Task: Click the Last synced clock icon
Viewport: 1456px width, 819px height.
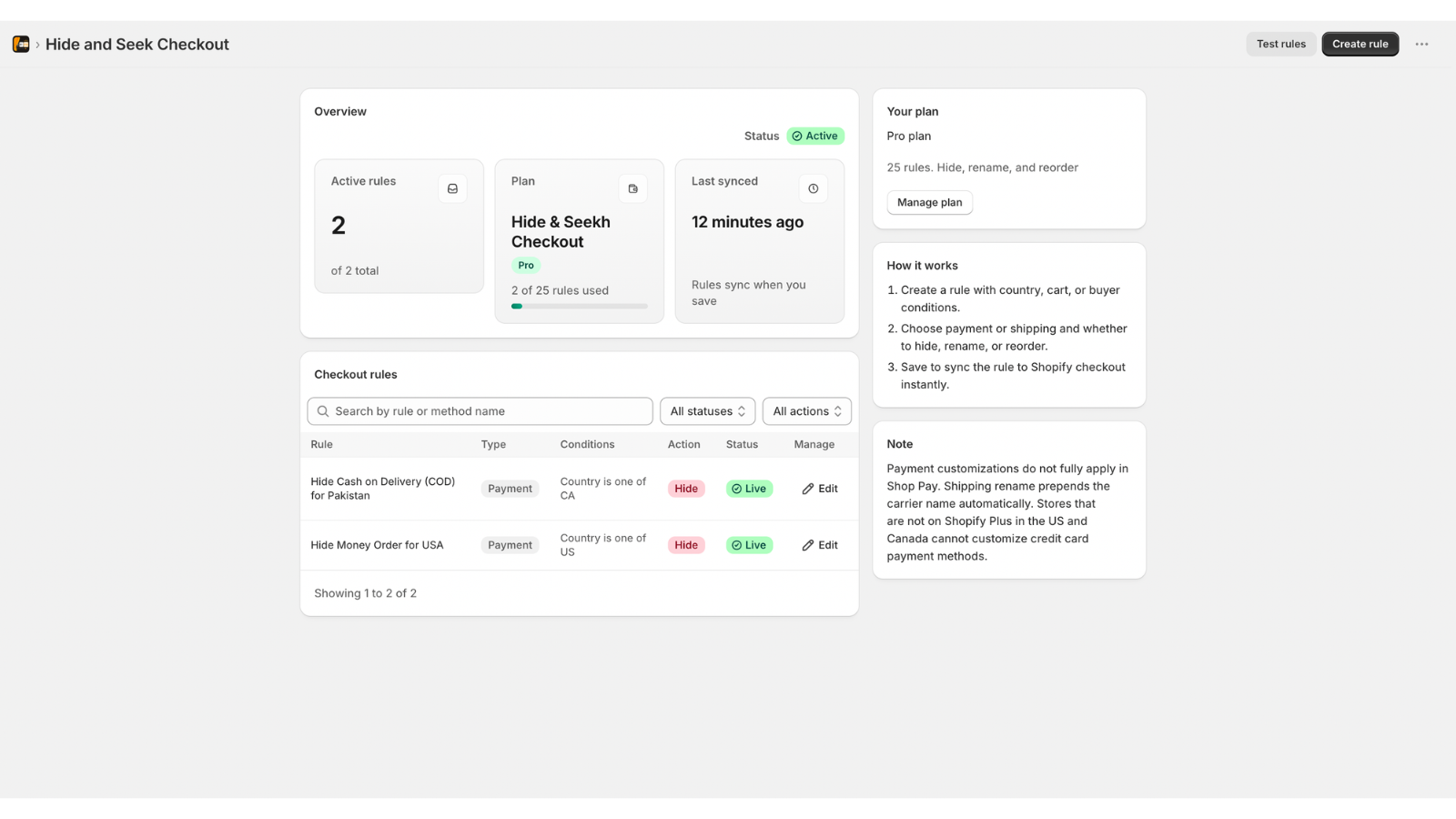Action: click(813, 188)
